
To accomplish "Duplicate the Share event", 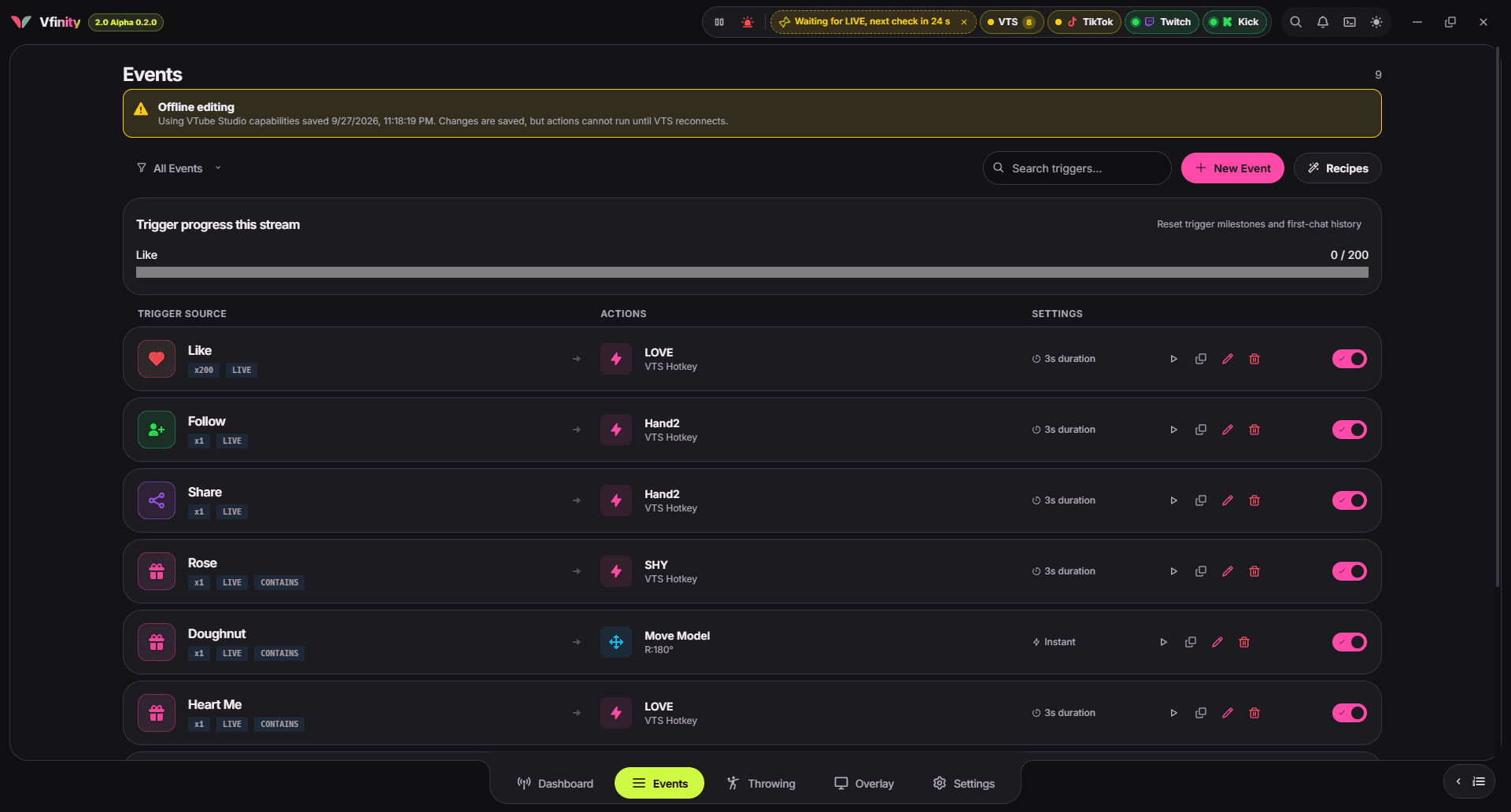I will click(x=1200, y=500).
